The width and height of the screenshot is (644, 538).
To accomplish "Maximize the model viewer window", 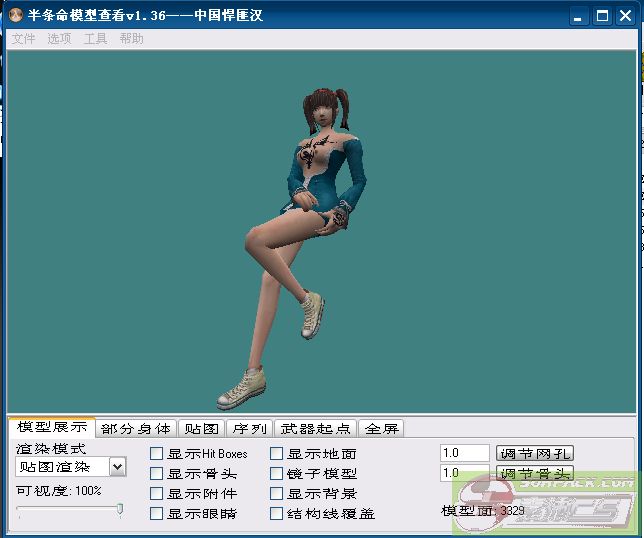I will 602,16.
